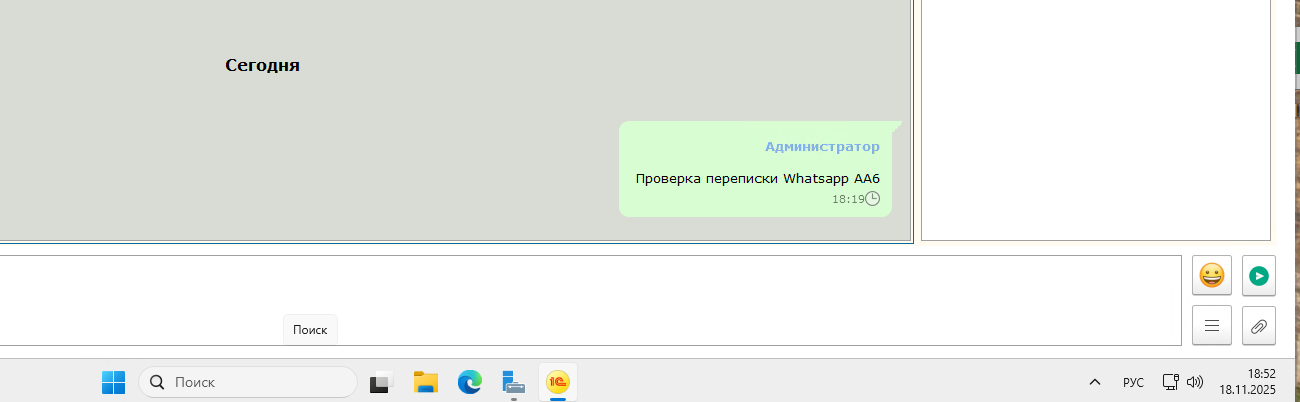Select the message 'Проверка переписки Whatsapp AA6'

click(x=757, y=179)
